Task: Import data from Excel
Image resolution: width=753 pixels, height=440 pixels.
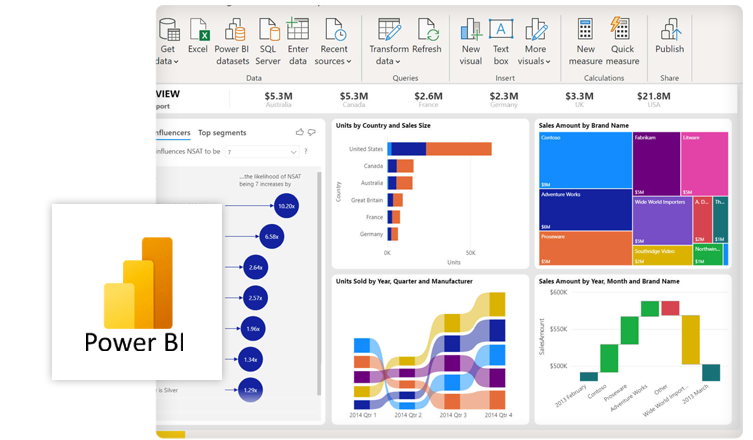Action: coord(198,36)
